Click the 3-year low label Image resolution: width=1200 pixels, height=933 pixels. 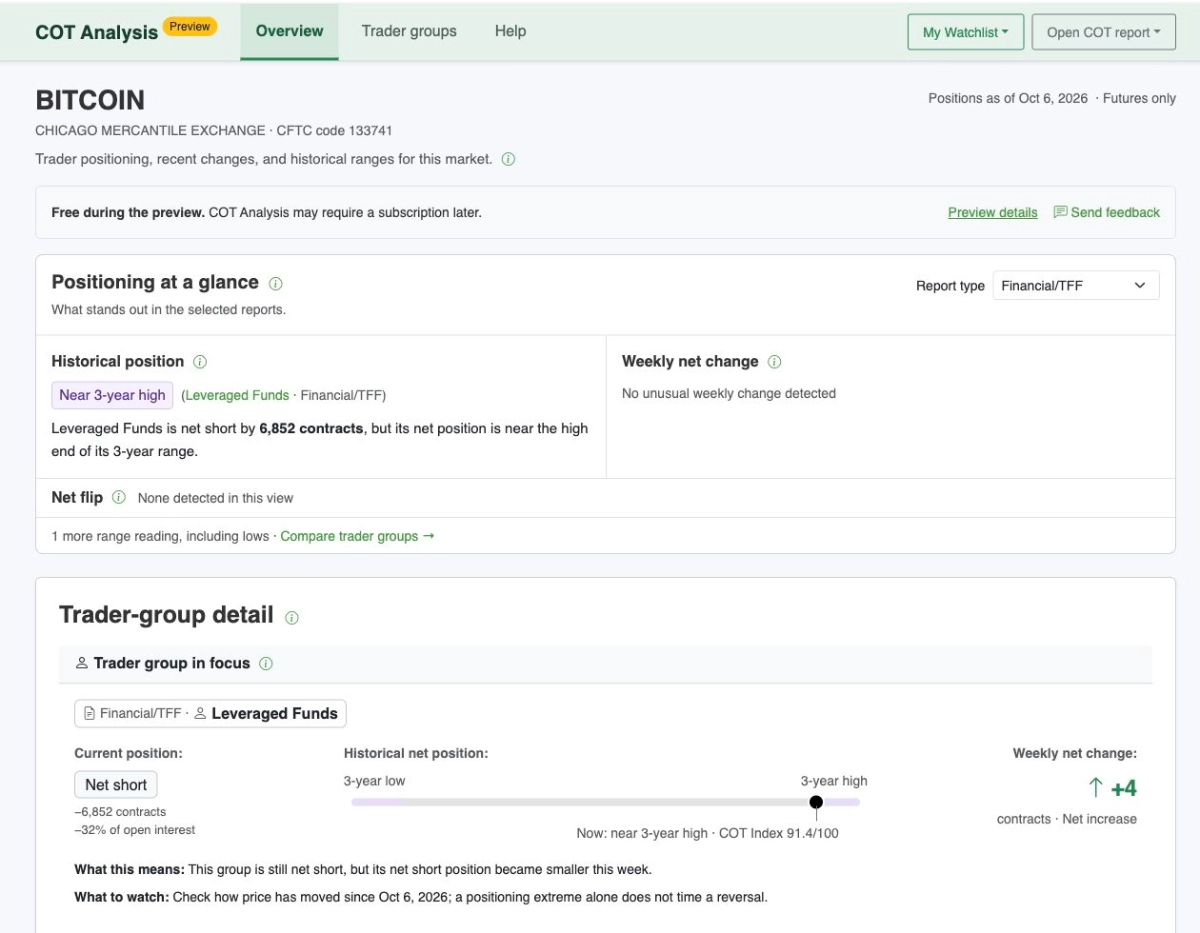(375, 781)
